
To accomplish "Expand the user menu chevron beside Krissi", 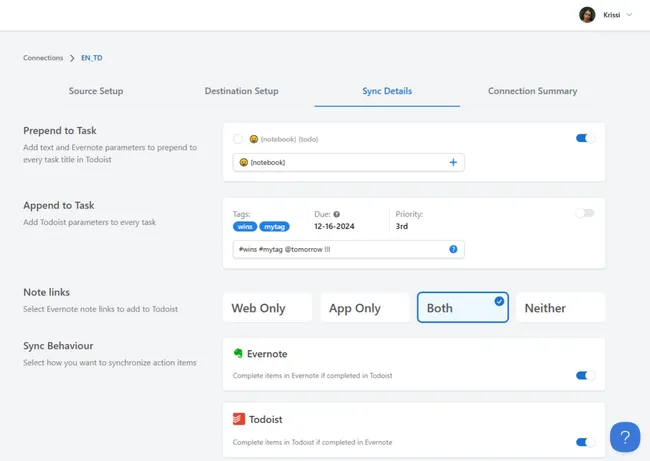I will tap(629, 15).
